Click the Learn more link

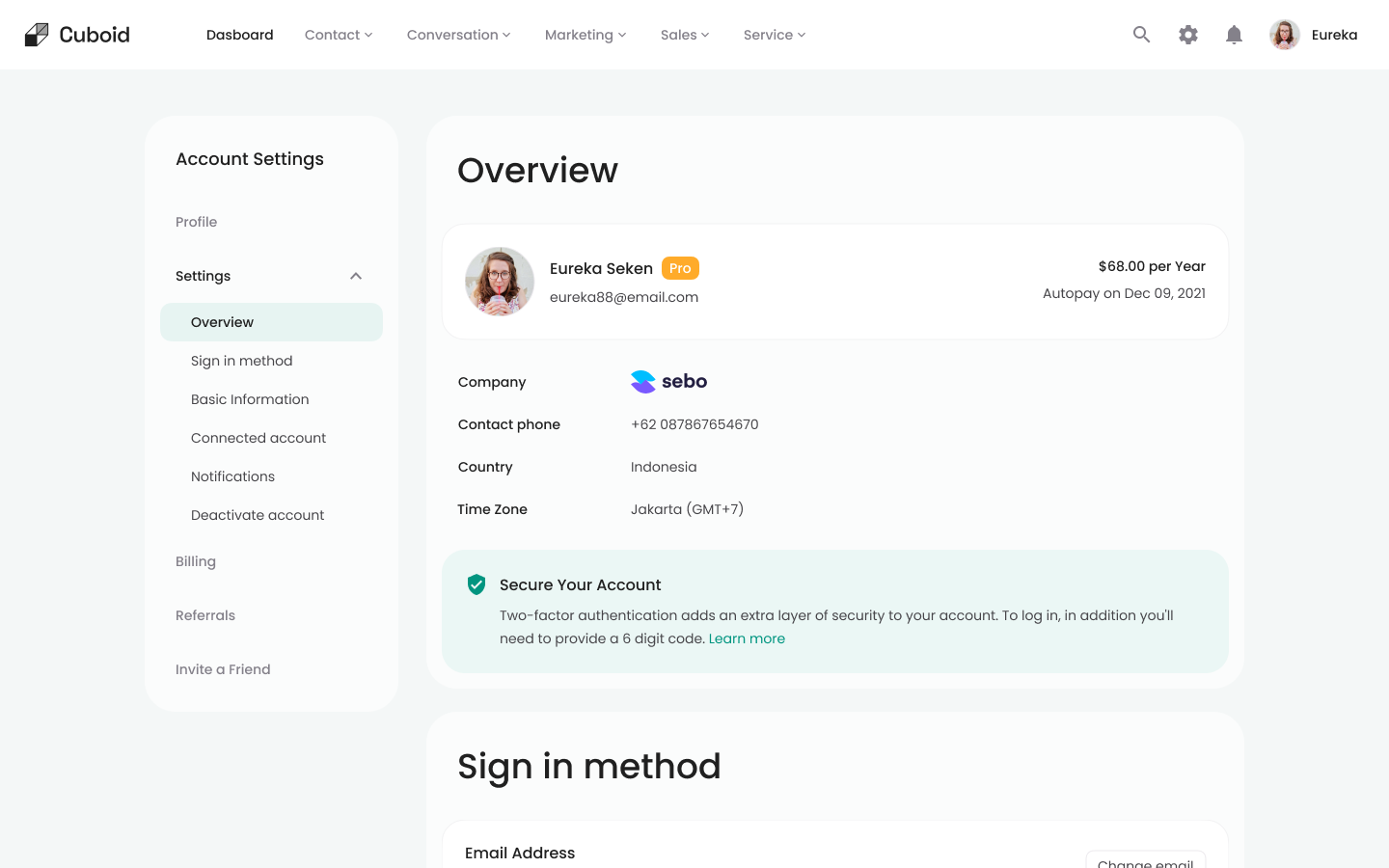[x=747, y=638]
